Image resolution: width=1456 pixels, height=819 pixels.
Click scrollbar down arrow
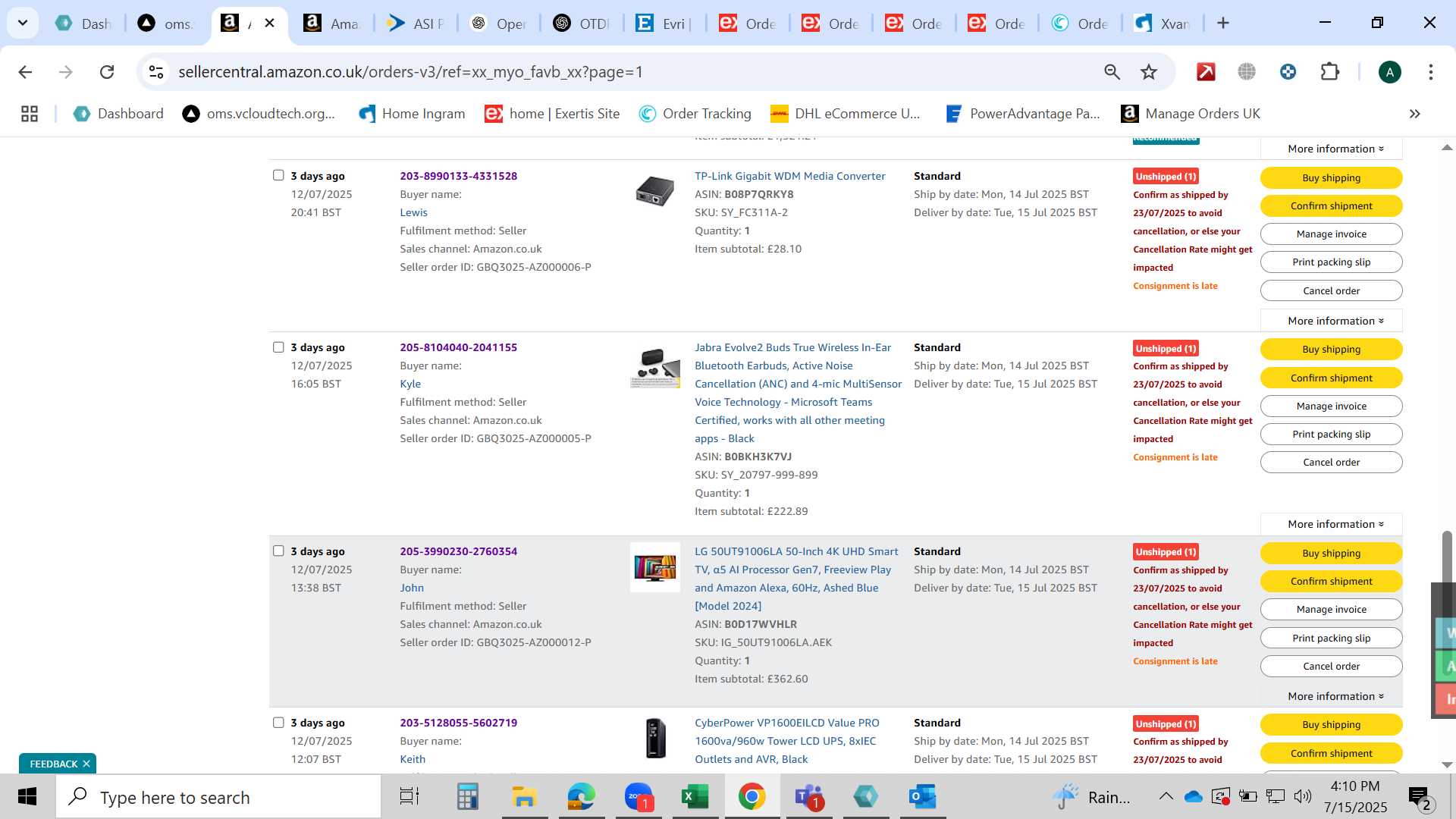coord(1447,765)
